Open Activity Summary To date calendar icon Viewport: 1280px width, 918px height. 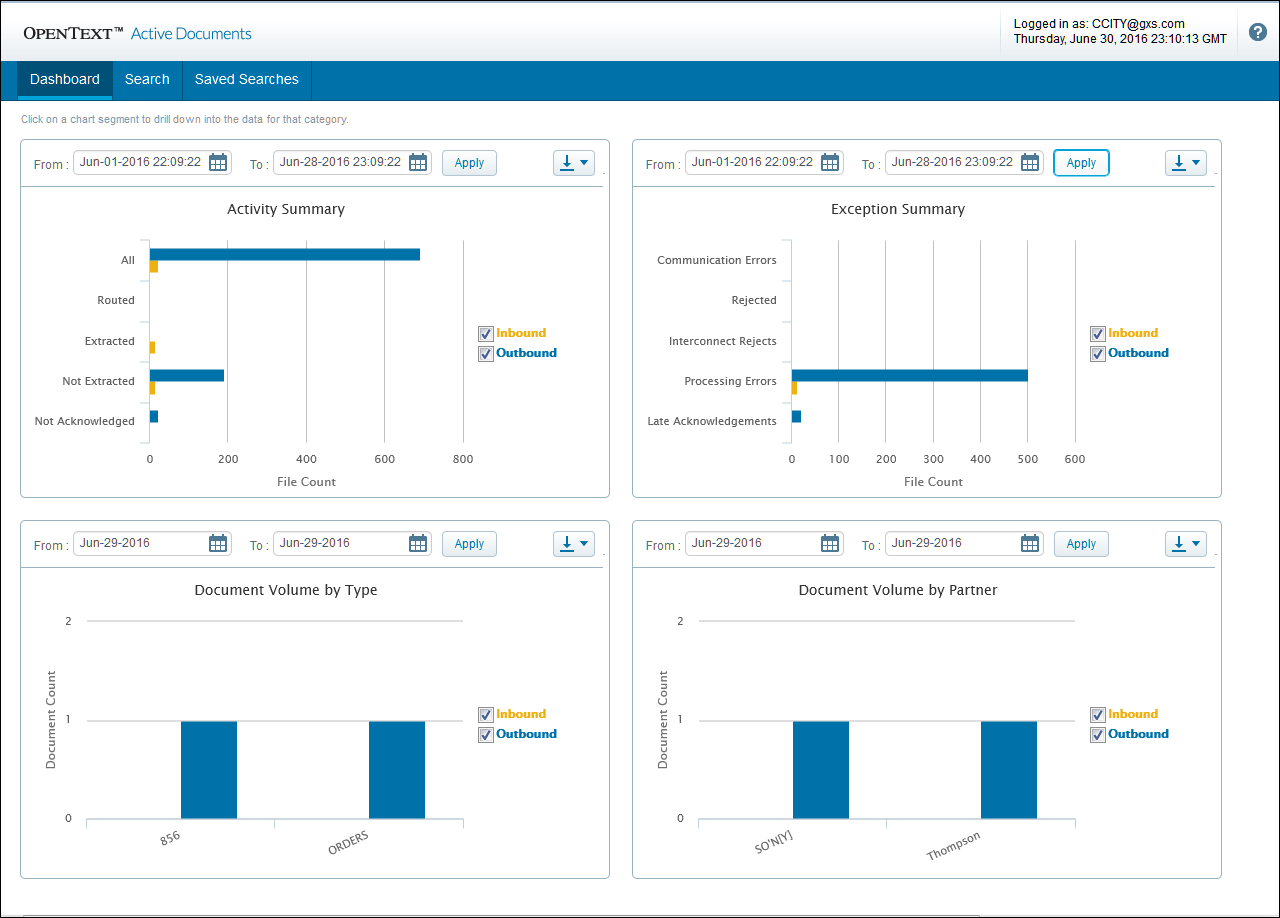click(x=418, y=162)
